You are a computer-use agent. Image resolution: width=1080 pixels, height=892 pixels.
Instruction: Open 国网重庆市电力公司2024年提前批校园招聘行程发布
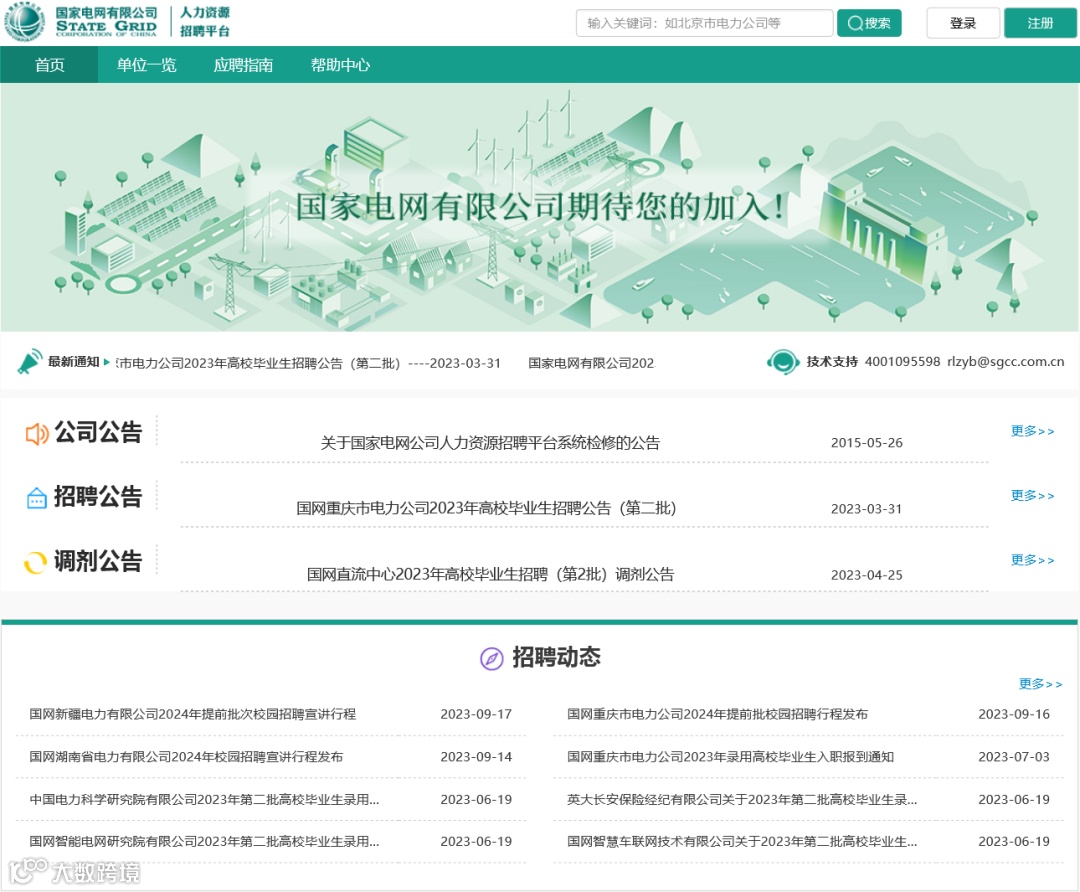pos(718,714)
